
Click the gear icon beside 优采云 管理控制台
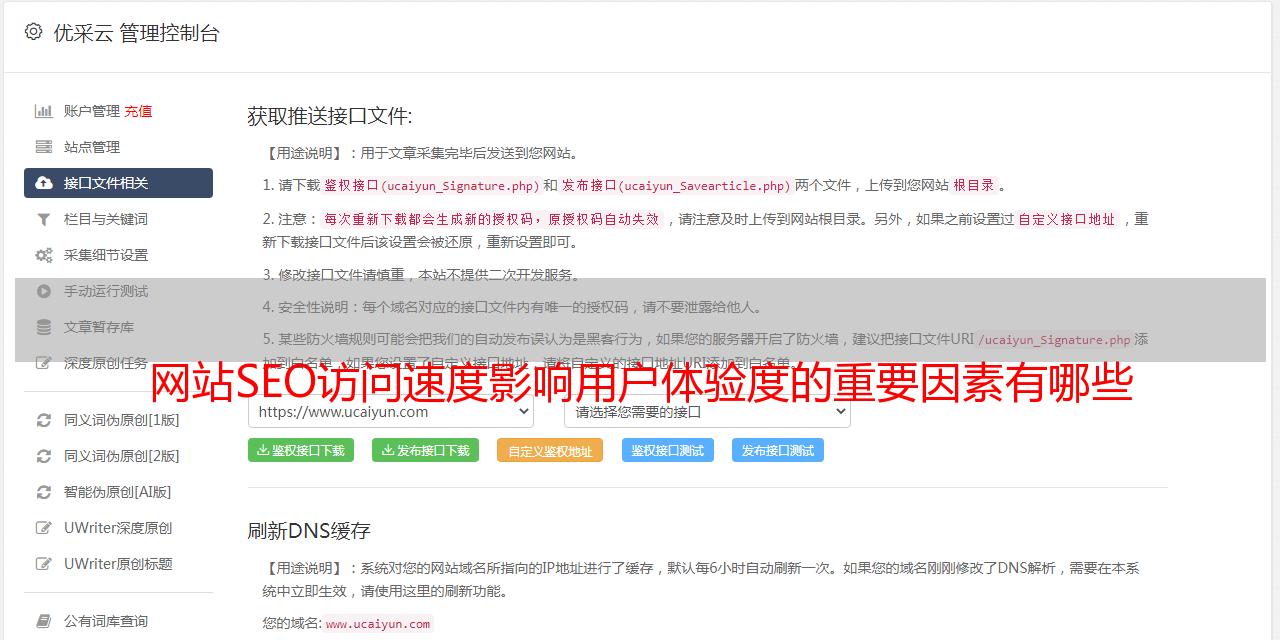pos(33,32)
